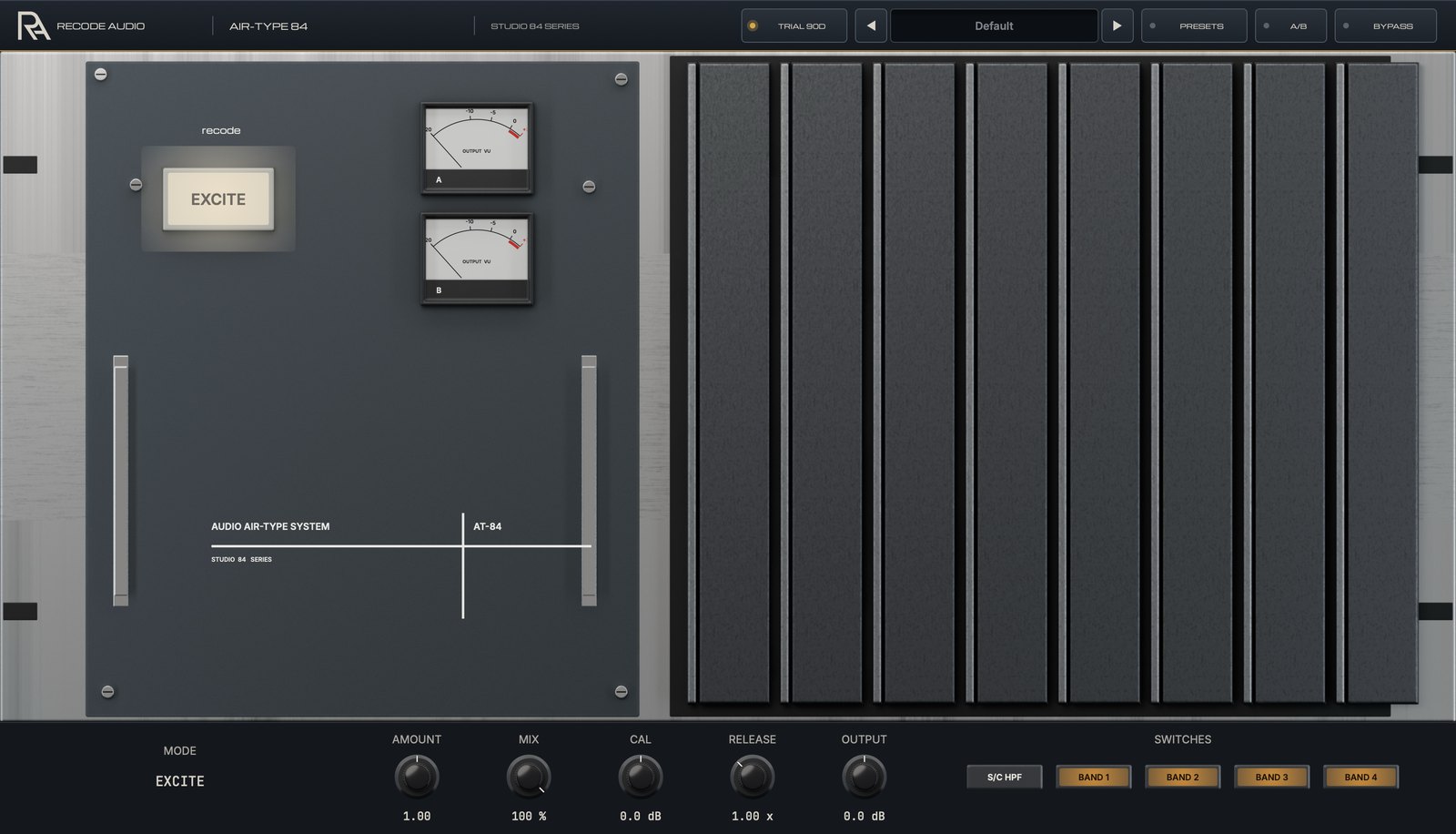Toggle the BYPASS button
The image size is (1456, 834).
(1385, 25)
